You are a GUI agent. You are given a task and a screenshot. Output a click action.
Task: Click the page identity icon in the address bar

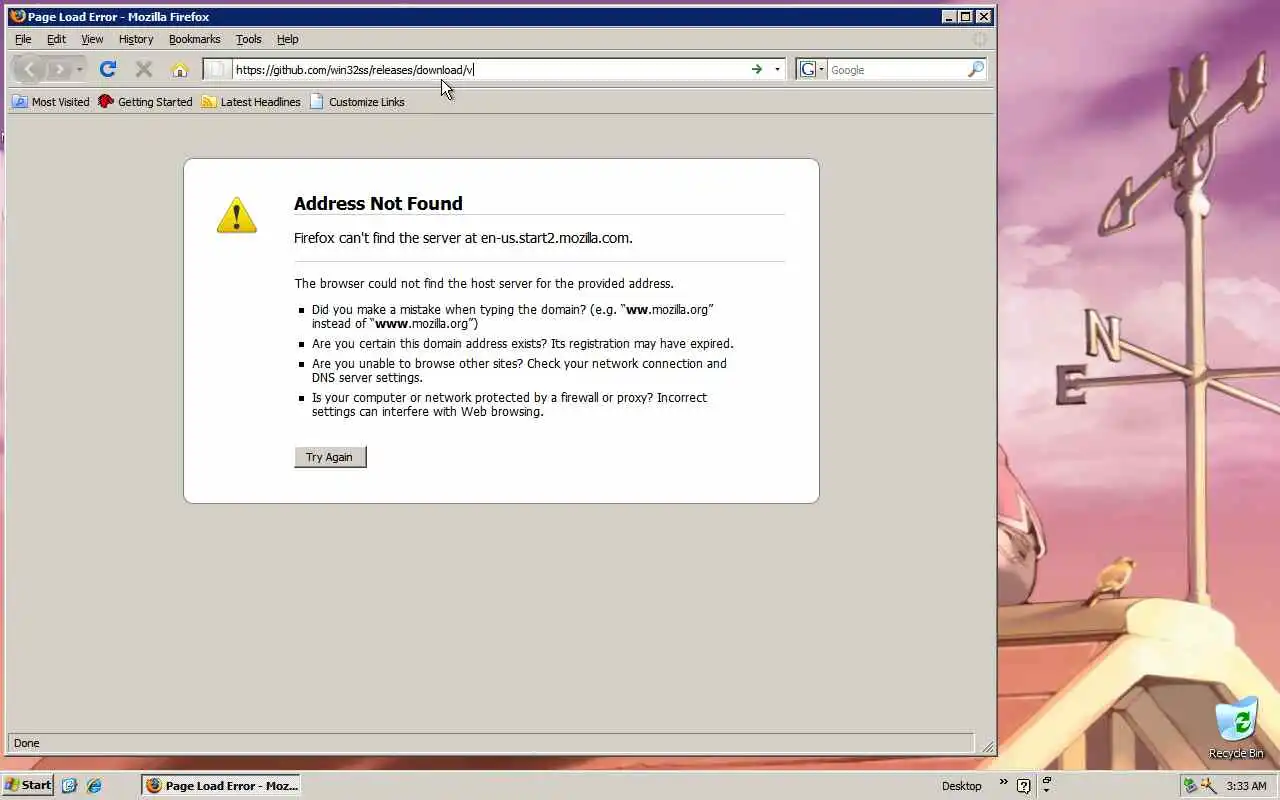click(x=217, y=69)
